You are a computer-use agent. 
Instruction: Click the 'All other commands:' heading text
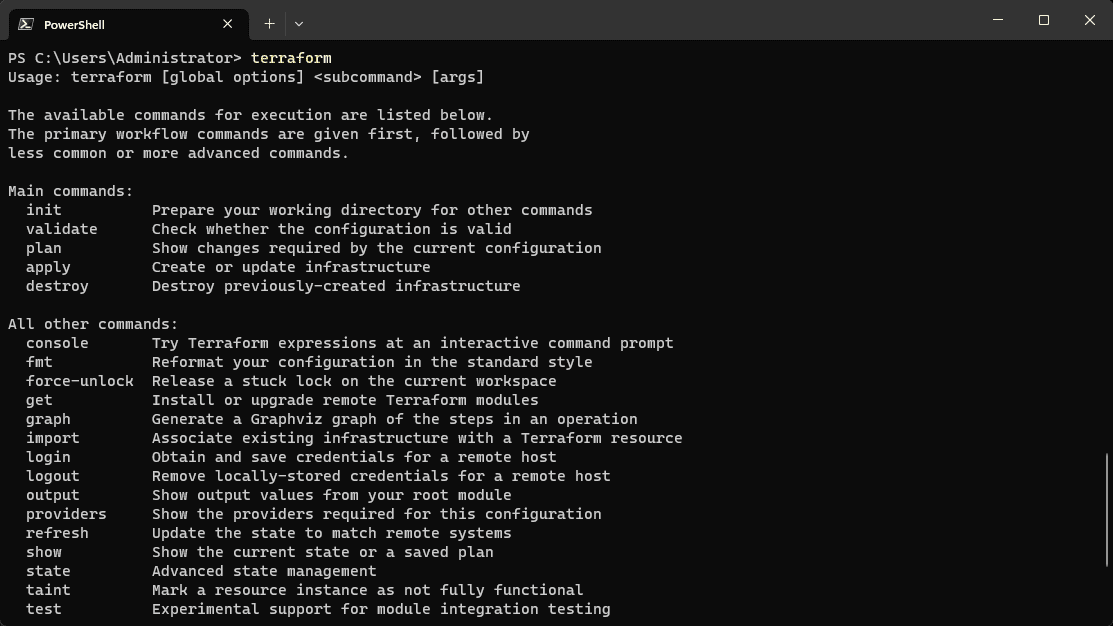point(93,324)
